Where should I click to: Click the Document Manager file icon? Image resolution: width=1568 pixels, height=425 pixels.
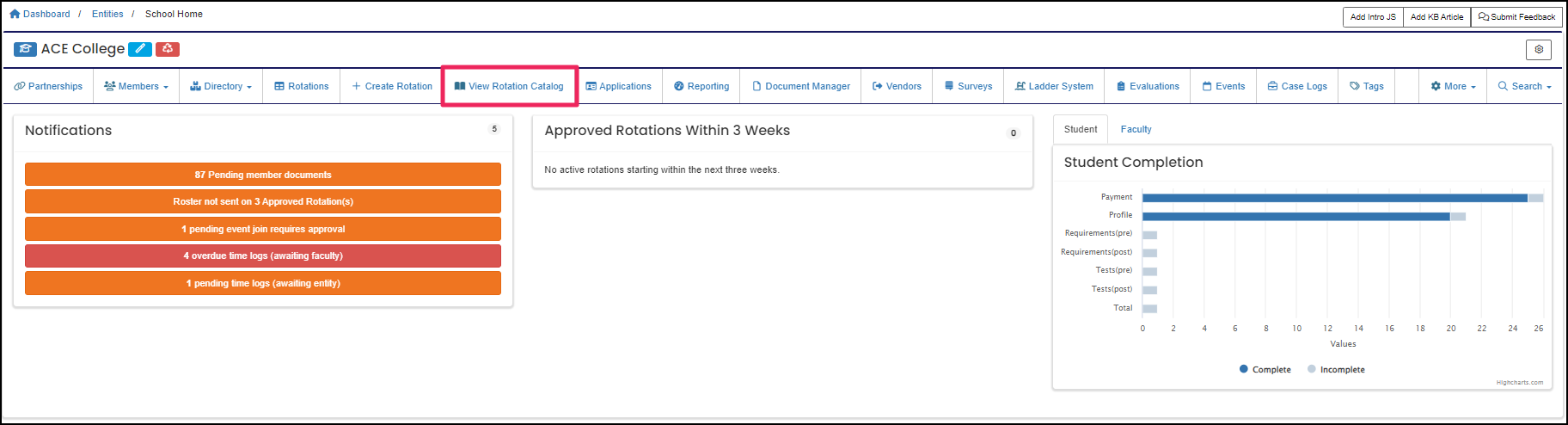click(756, 86)
